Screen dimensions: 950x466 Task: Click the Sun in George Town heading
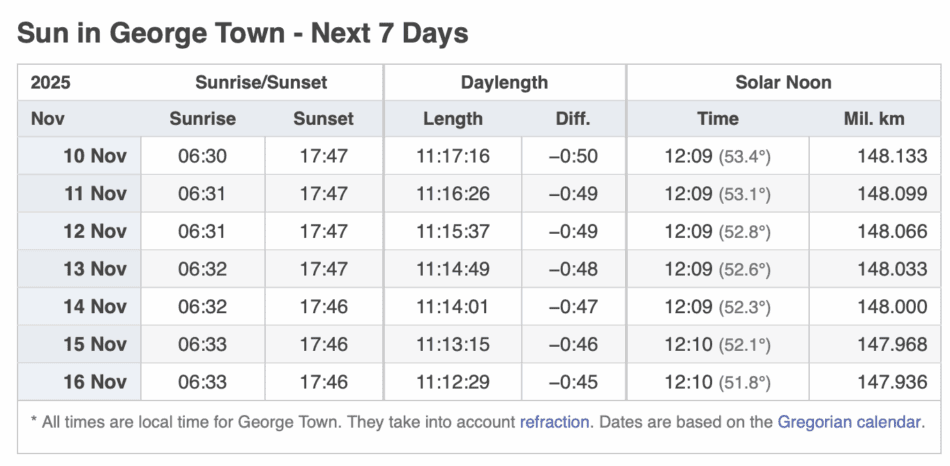click(243, 33)
